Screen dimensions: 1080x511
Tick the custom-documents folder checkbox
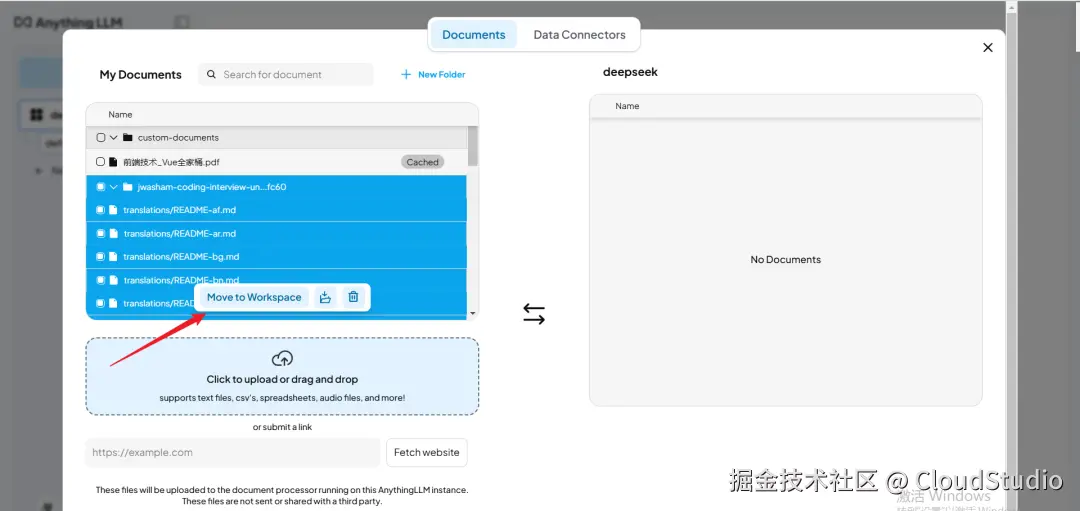pyautogui.click(x=101, y=138)
